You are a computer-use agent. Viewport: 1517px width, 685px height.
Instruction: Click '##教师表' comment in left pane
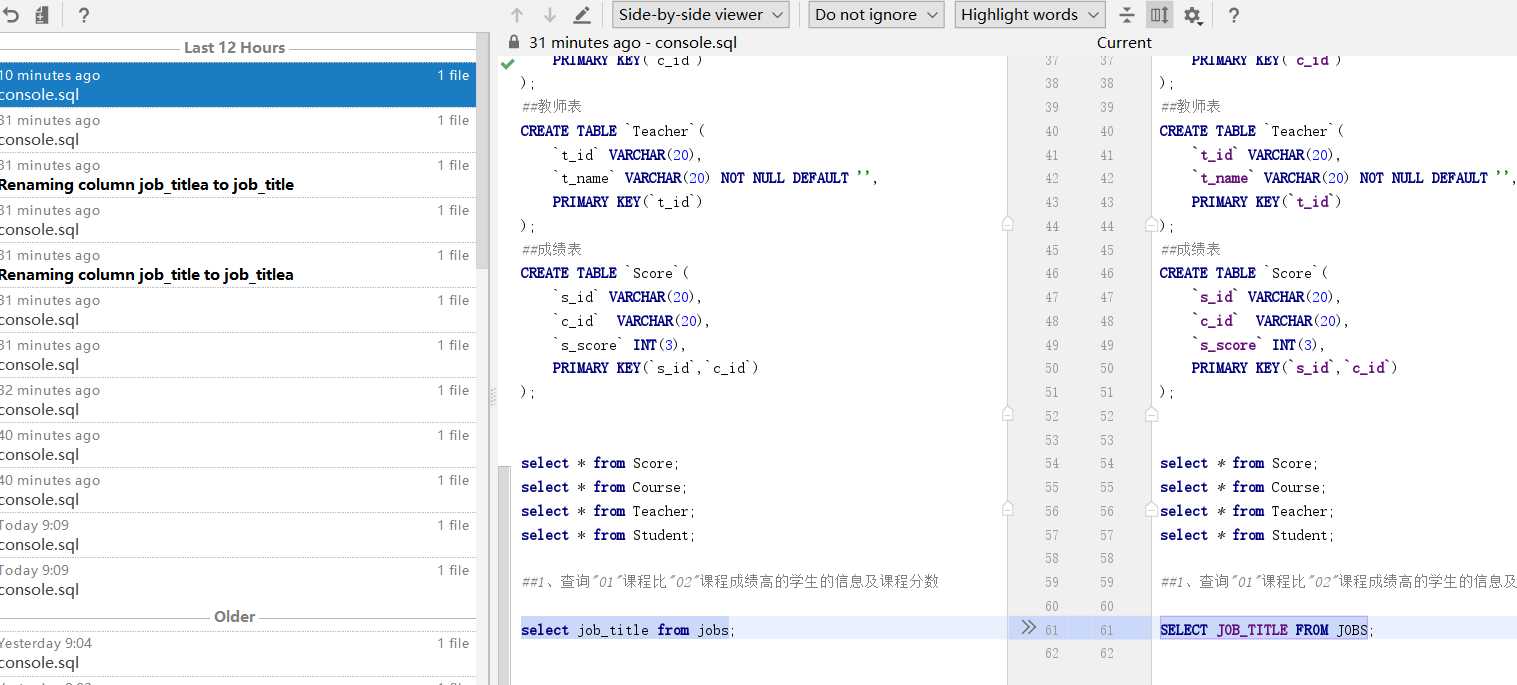coord(551,106)
